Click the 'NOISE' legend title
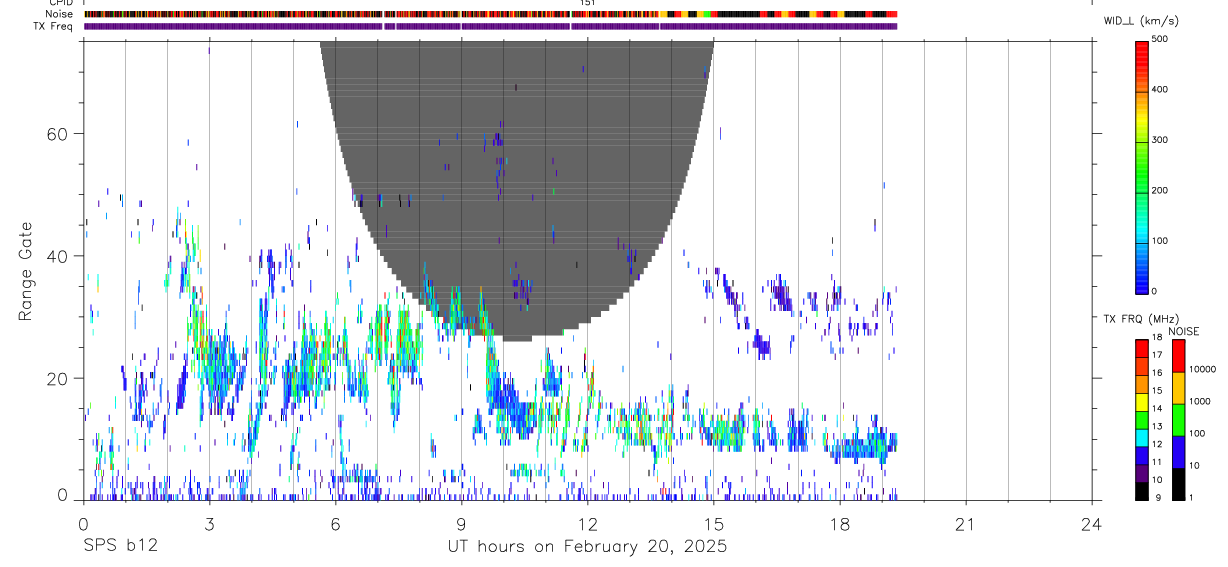This screenshot has height=567, width=1228. 1184,331
